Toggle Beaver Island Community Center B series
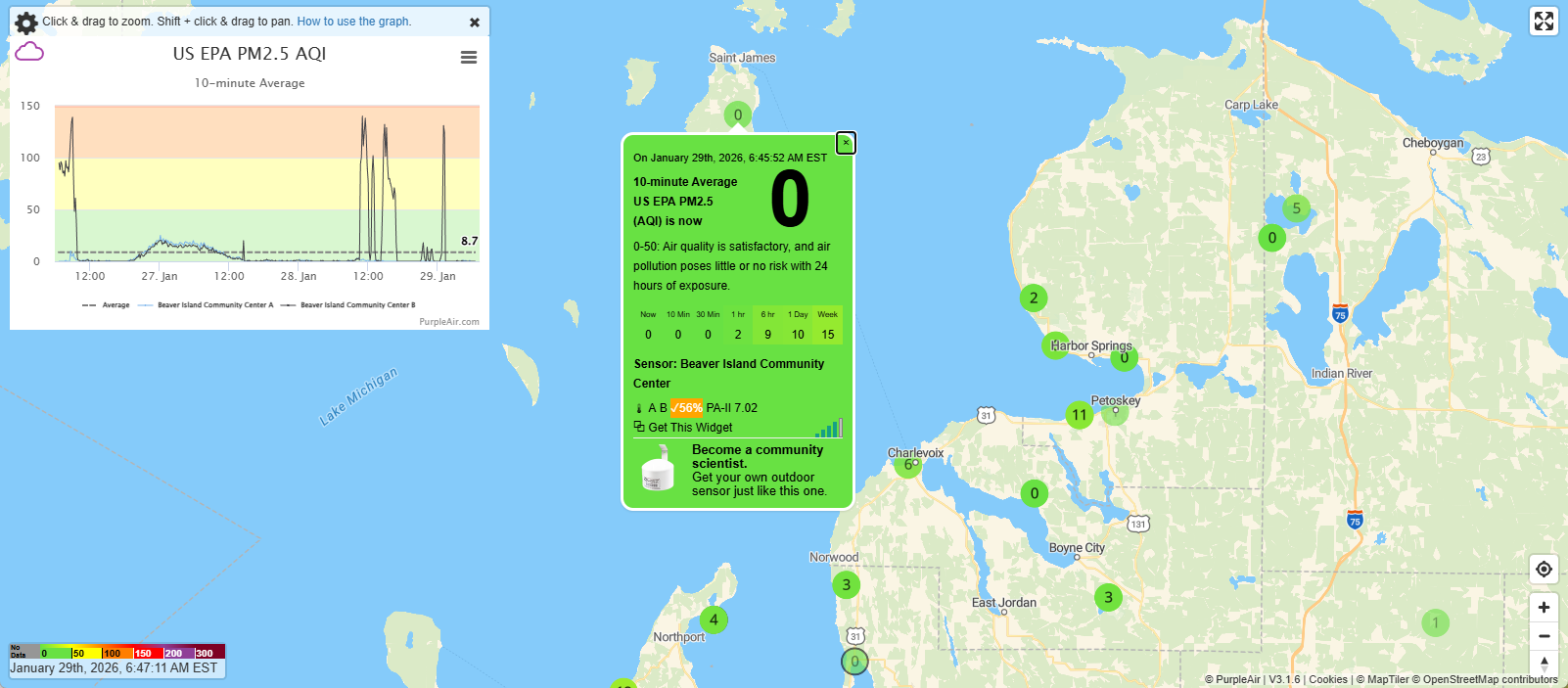1568x688 pixels. pos(348,305)
